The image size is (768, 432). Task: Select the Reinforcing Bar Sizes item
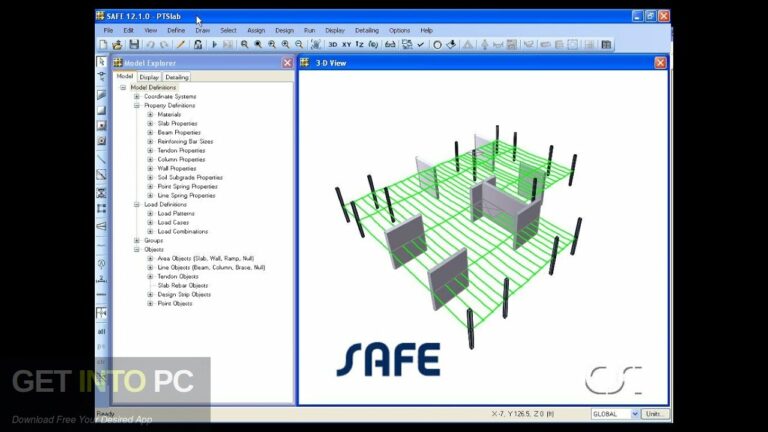click(x=185, y=142)
